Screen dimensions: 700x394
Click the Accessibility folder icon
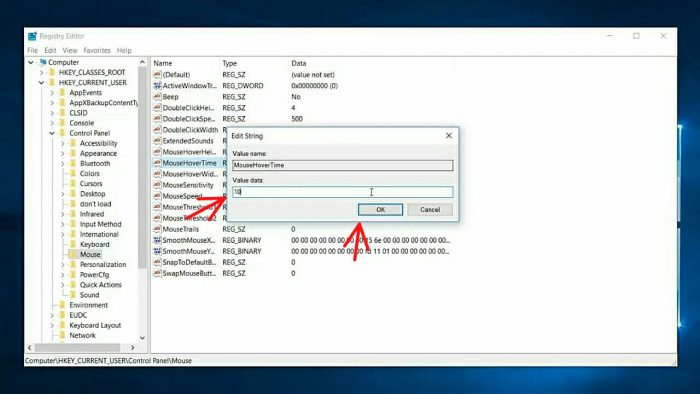[x=73, y=143]
